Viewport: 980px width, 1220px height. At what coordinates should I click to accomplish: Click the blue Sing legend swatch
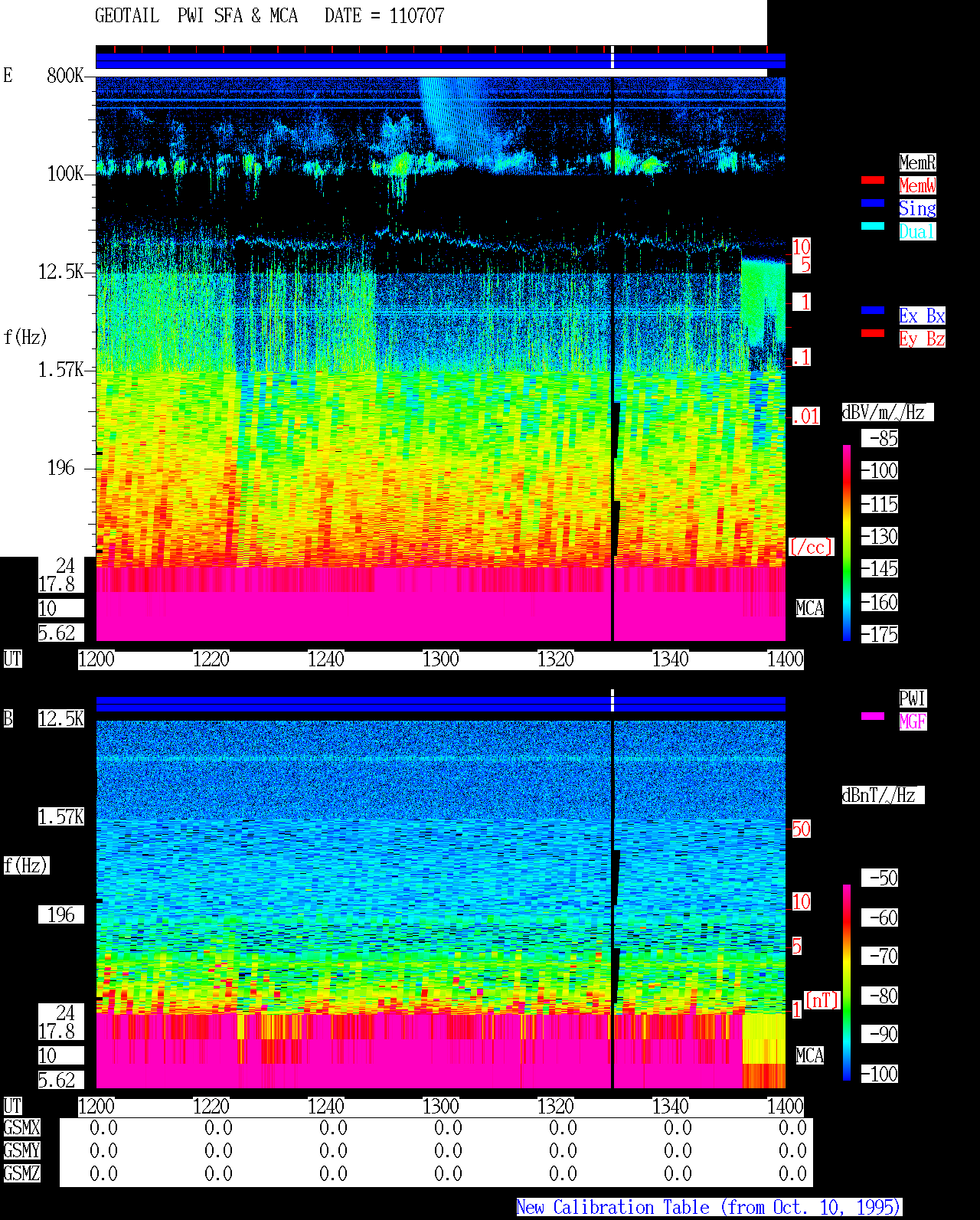873,203
